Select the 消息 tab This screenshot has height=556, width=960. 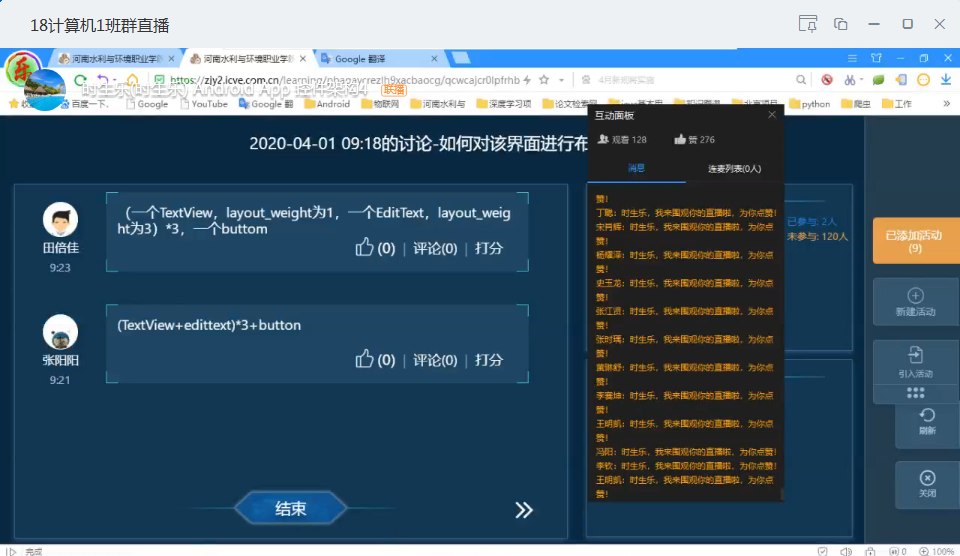tap(636, 169)
